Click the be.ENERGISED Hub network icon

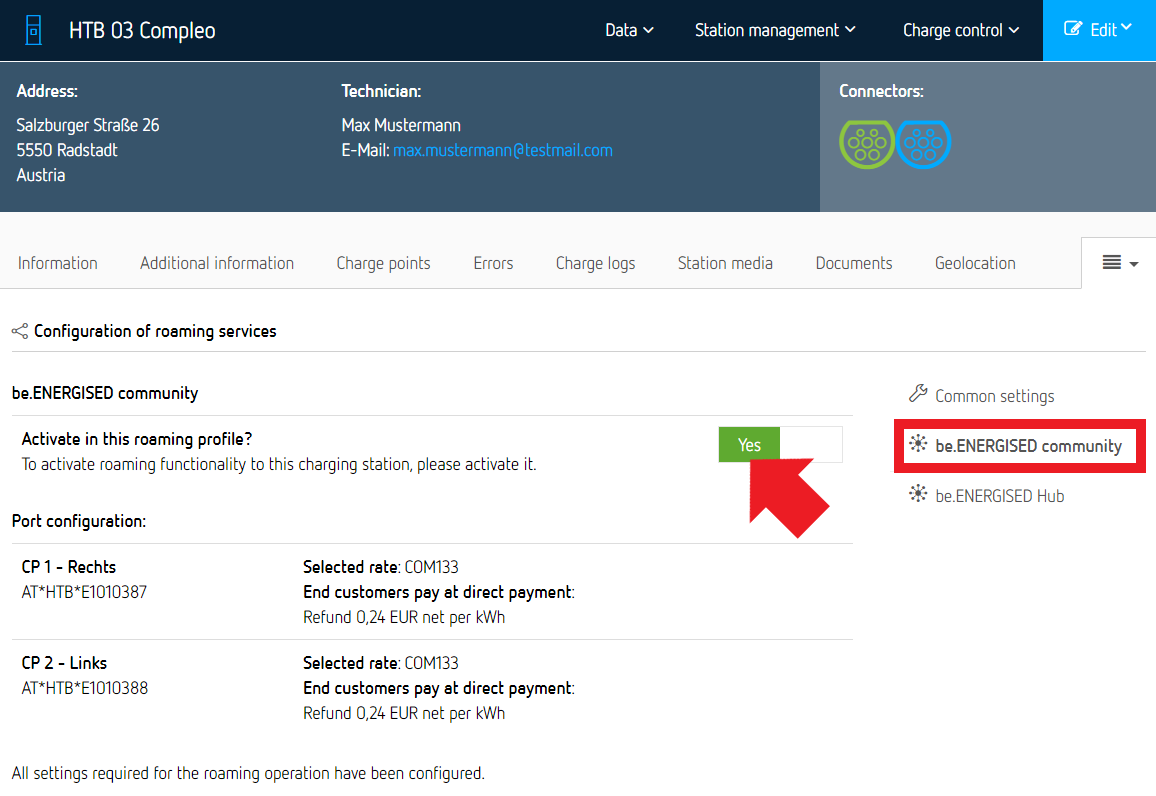click(x=918, y=495)
